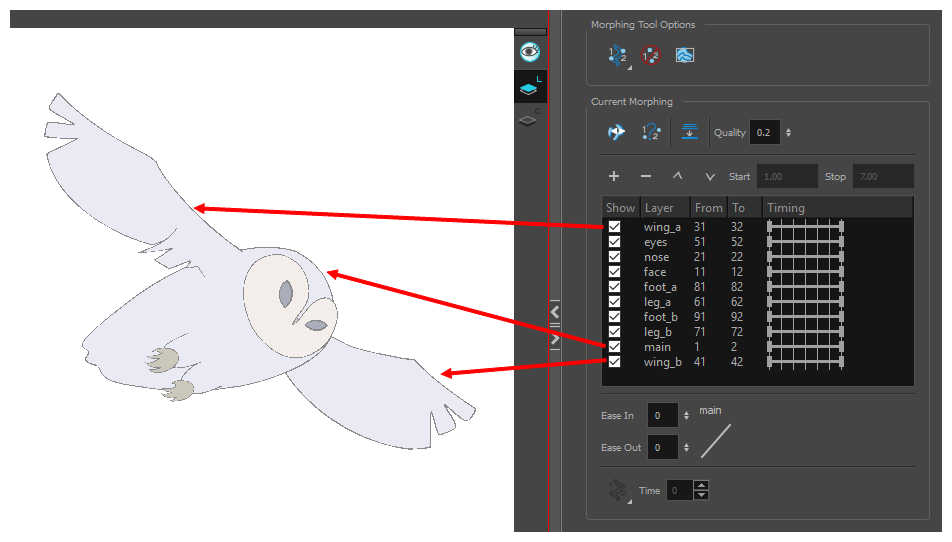952x542 pixels.
Task: Move layer up with the up arrow
Action: tap(678, 176)
